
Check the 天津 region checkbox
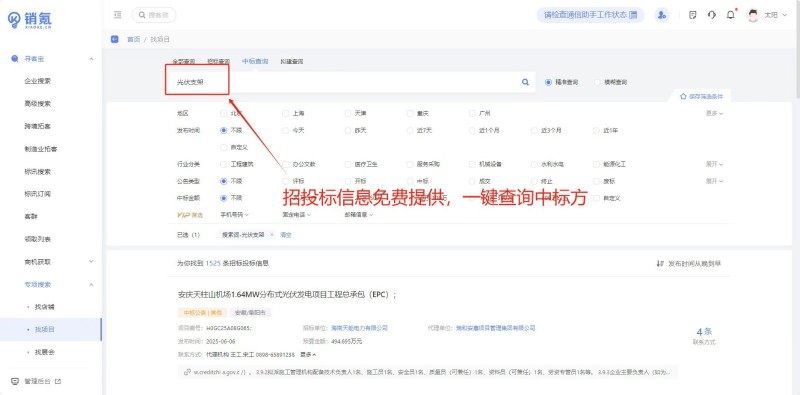(x=348, y=113)
